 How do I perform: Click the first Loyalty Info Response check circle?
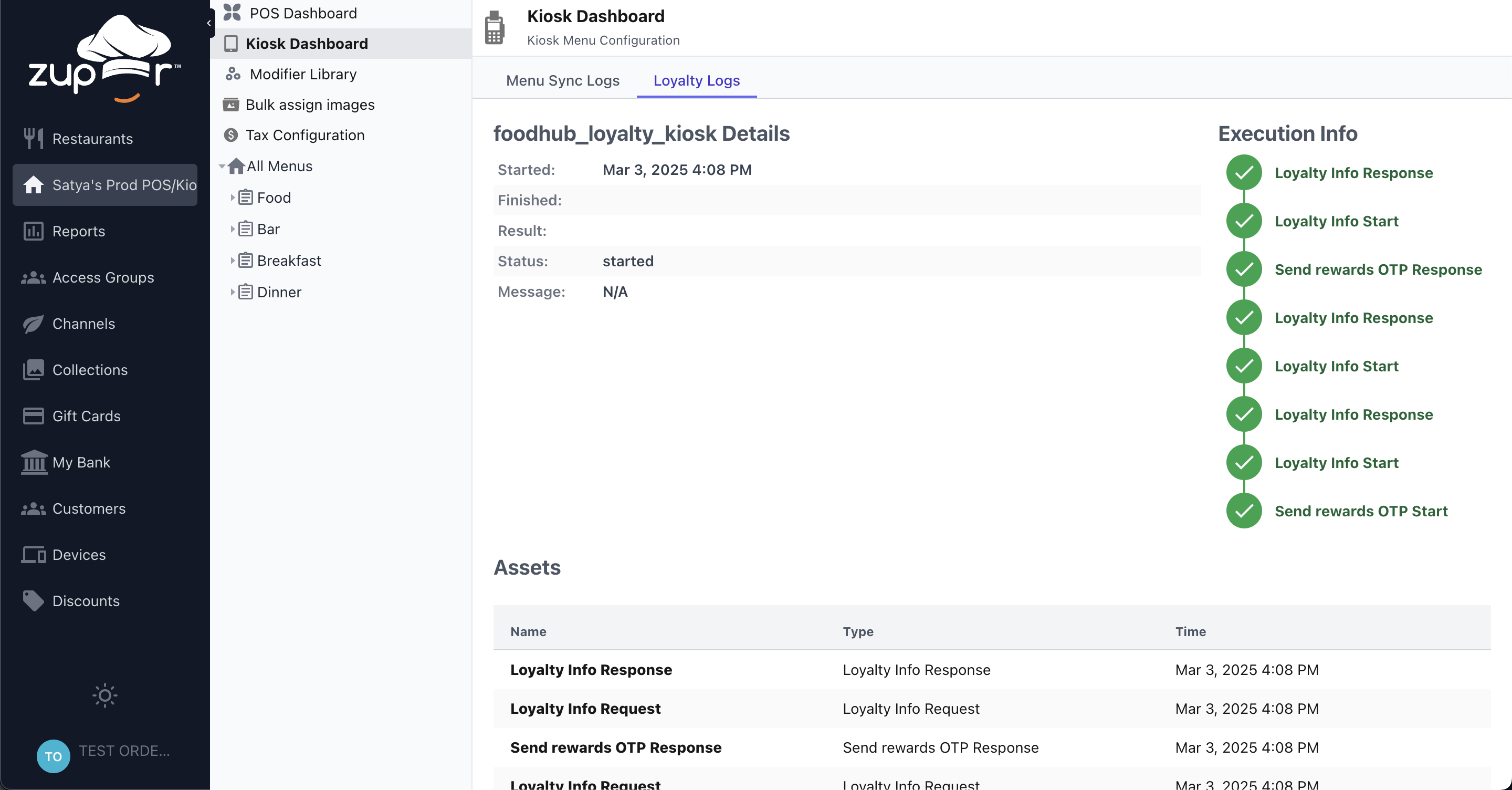[x=1243, y=173]
